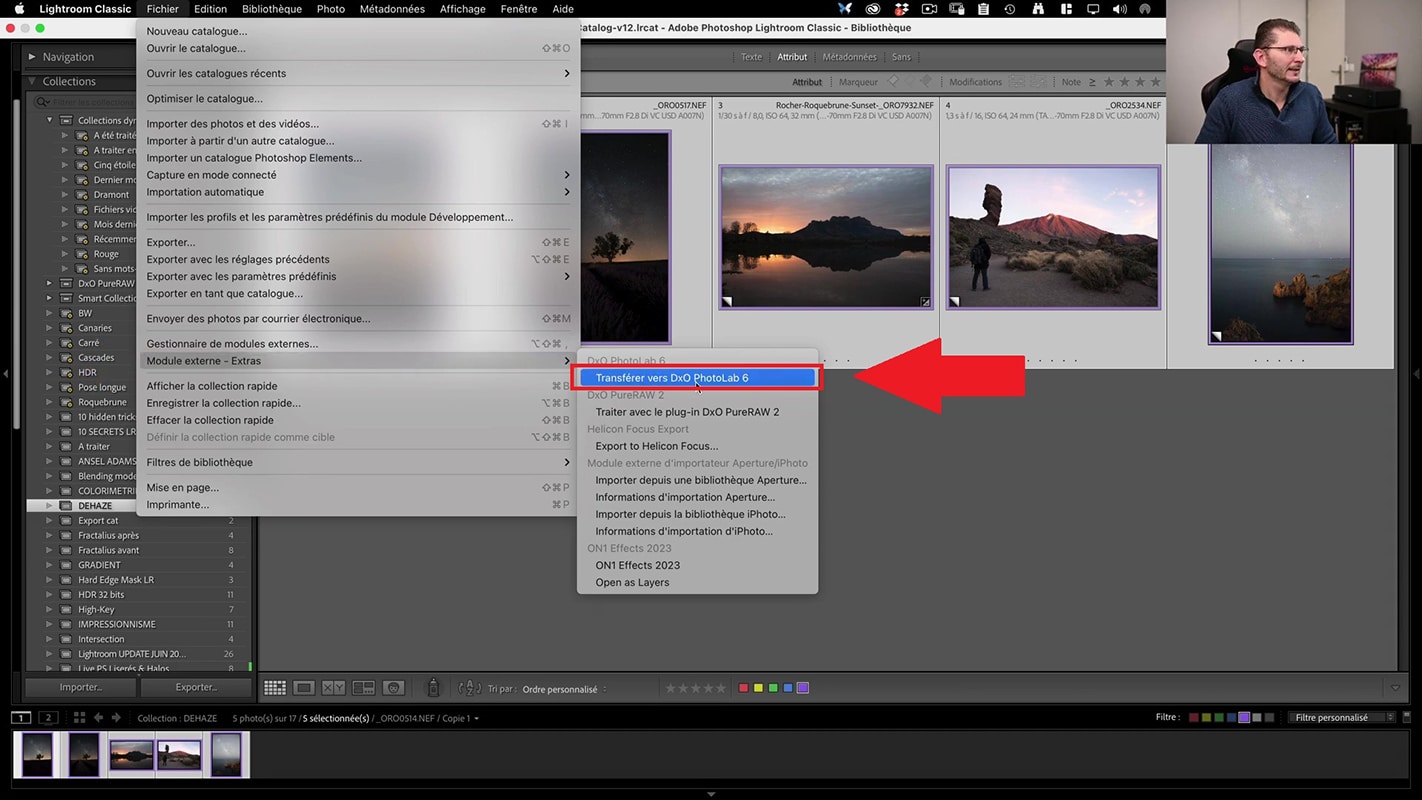
Task: Toggle yellow label filter in filmstrip
Action: (x=1207, y=718)
